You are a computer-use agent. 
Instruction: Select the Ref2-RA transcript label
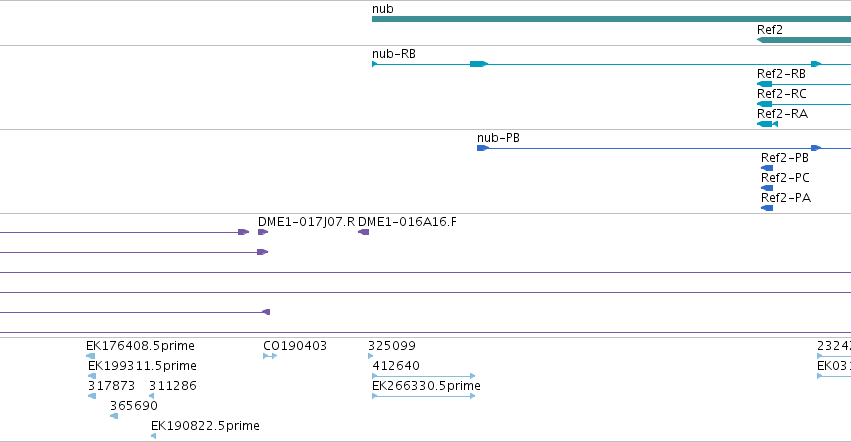coord(782,114)
